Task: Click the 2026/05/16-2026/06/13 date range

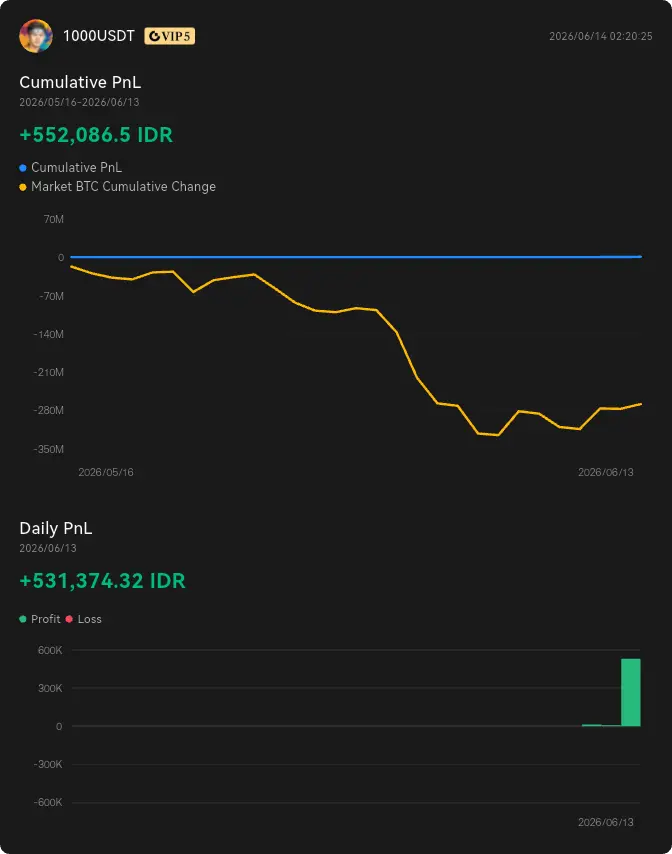Action: coord(79,102)
